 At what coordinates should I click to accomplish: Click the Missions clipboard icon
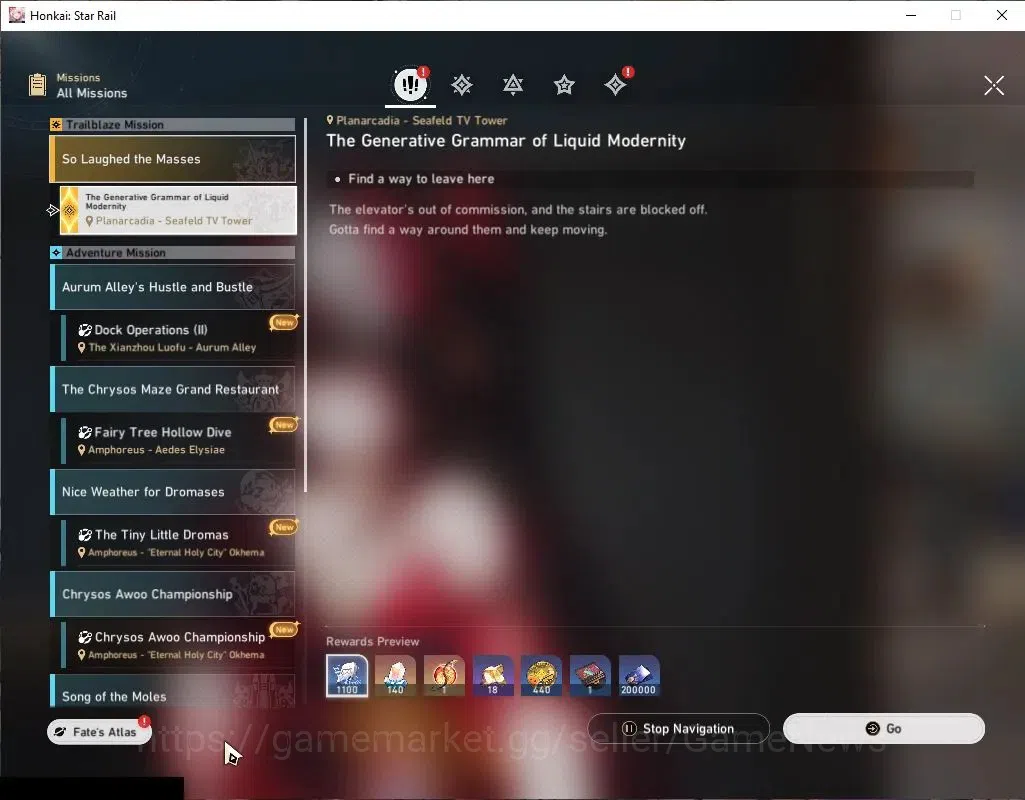coord(37,85)
